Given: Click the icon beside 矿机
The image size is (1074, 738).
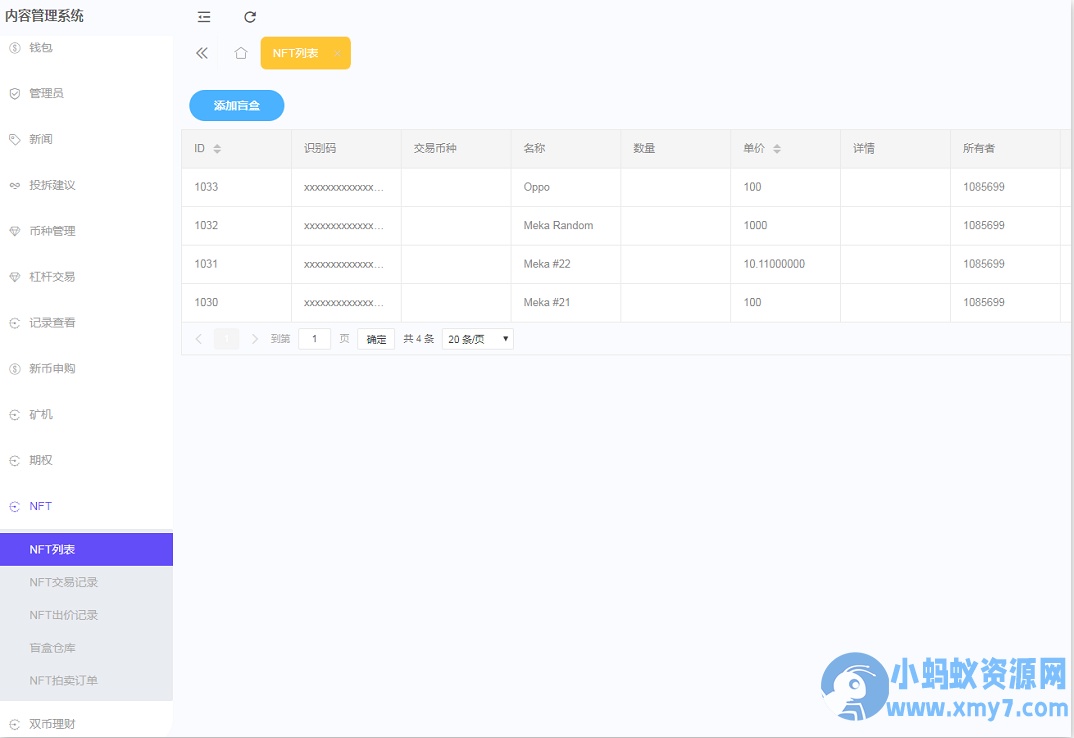Looking at the screenshot, I should coord(14,415).
